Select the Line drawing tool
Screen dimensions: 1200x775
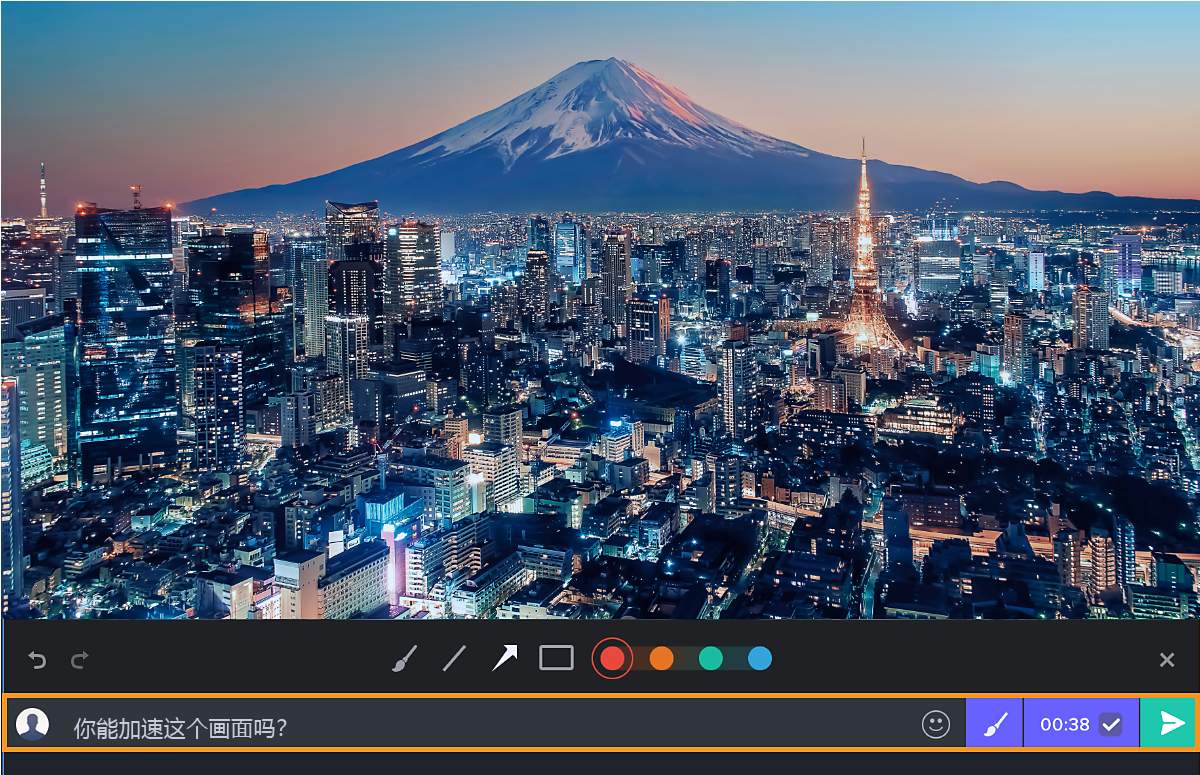coord(455,658)
